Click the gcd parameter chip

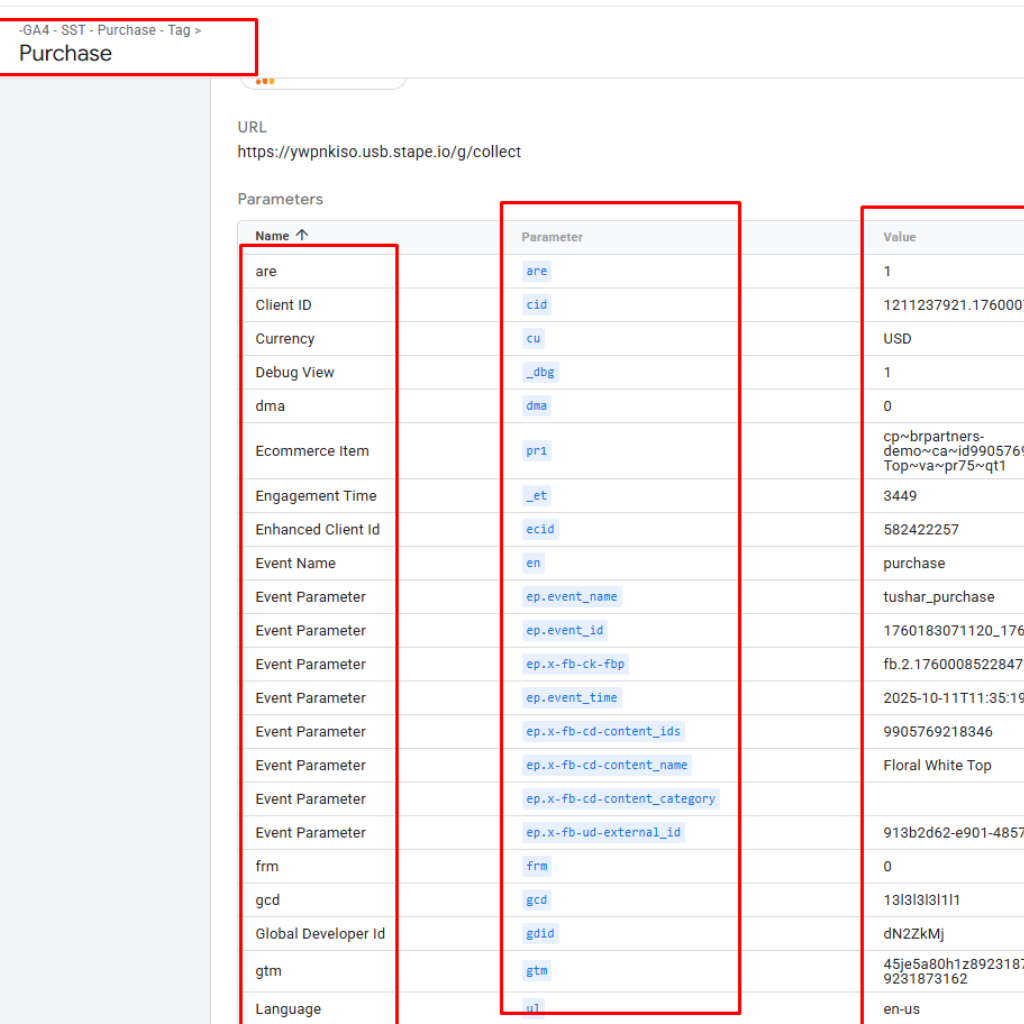(536, 899)
